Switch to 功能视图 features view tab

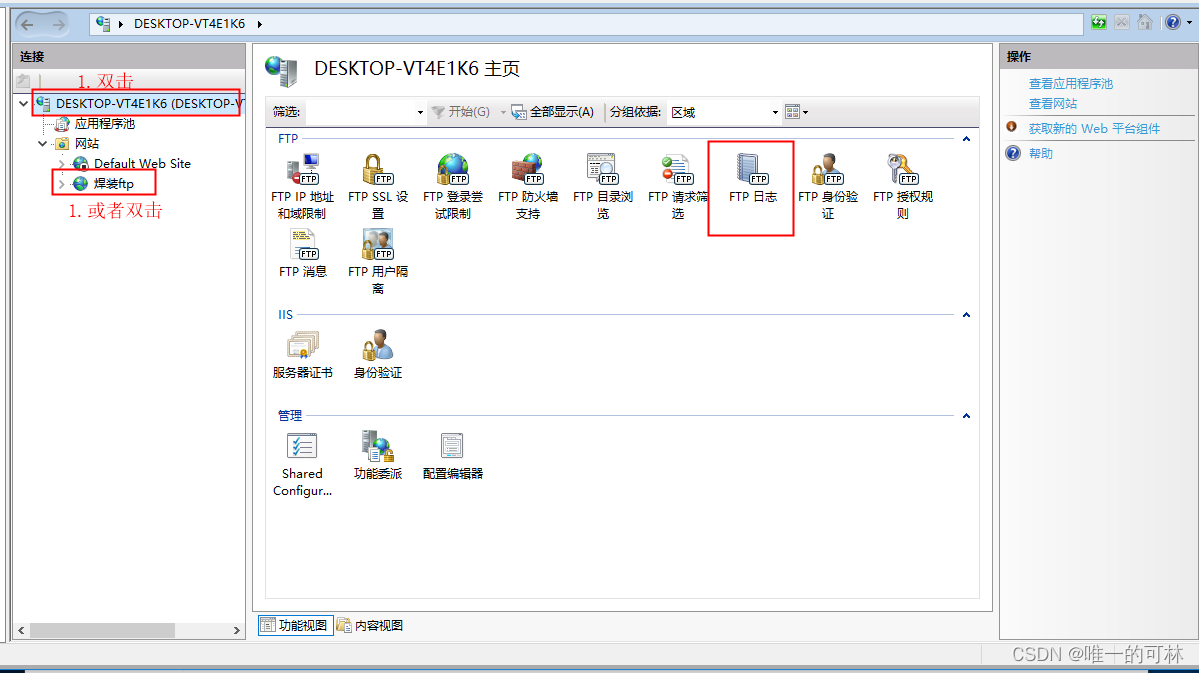(x=295, y=625)
